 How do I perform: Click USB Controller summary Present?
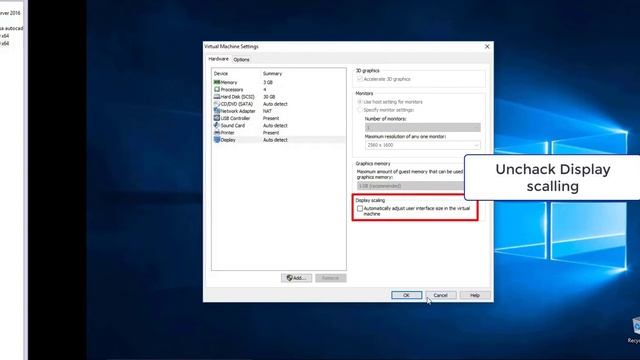271,118
